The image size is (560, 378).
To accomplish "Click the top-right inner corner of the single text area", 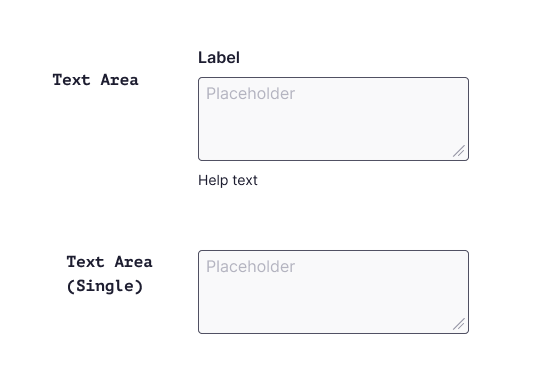I will (x=461, y=258).
